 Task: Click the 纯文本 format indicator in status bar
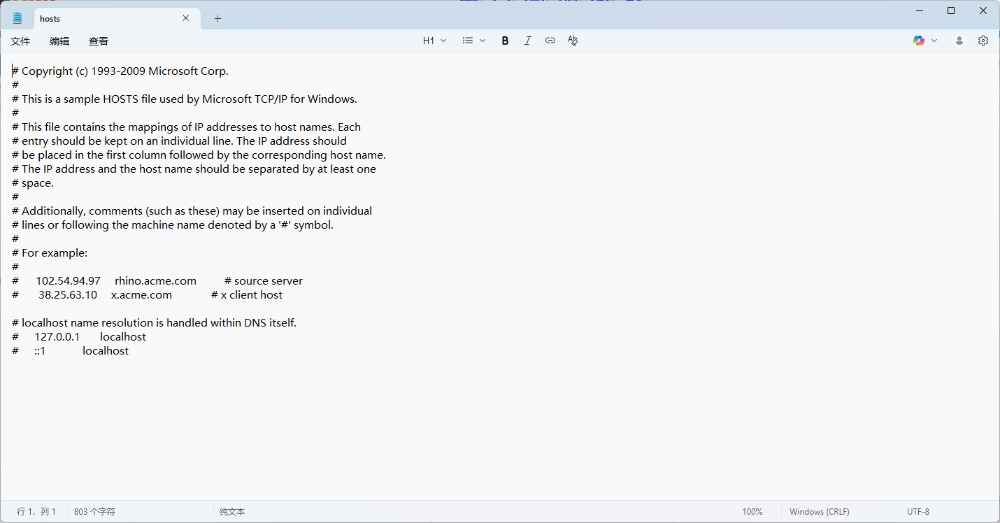point(232,511)
